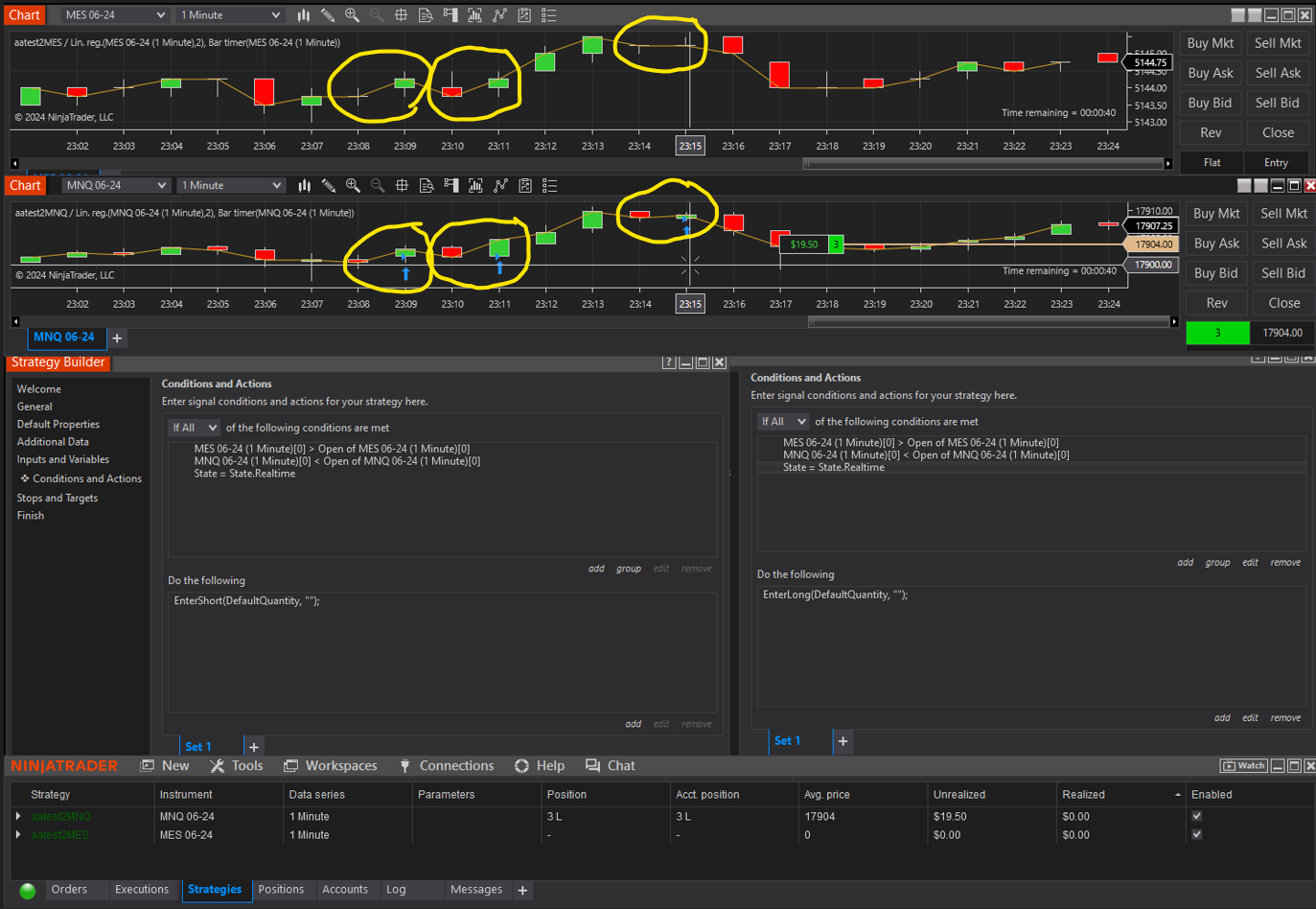Add a new chart tab beside MNQ 06-24
The height and width of the screenshot is (909, 1316).
(x=117, y=338)
